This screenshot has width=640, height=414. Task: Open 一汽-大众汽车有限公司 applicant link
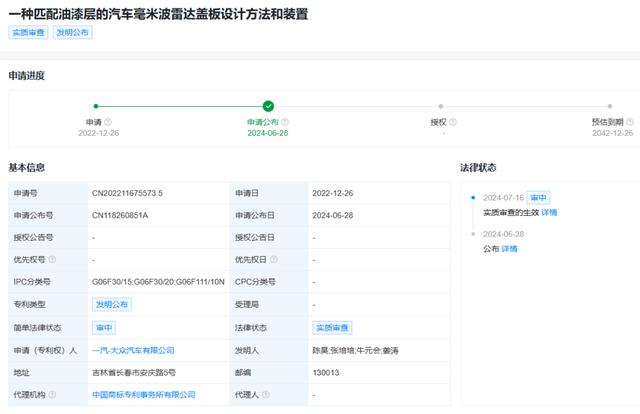coord(133,350)
